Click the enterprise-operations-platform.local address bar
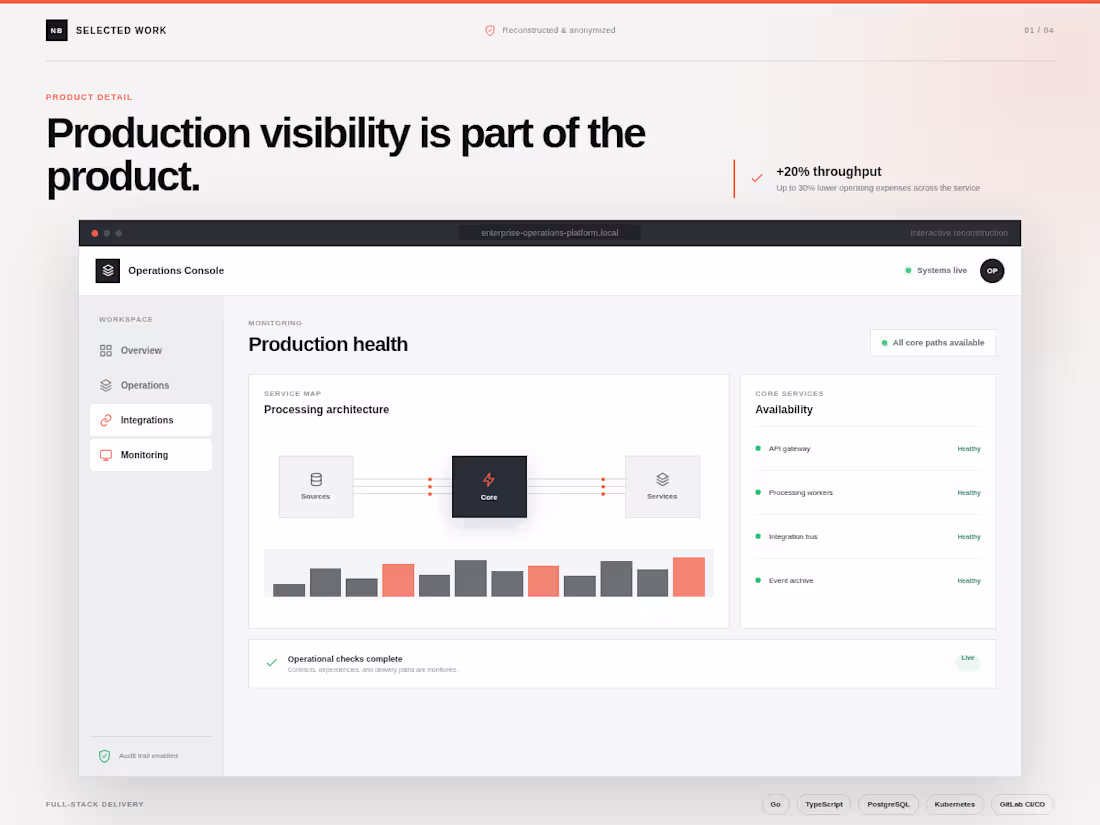Image resolution: width=1100 pixels, height=825 pixels. (549, 233)
